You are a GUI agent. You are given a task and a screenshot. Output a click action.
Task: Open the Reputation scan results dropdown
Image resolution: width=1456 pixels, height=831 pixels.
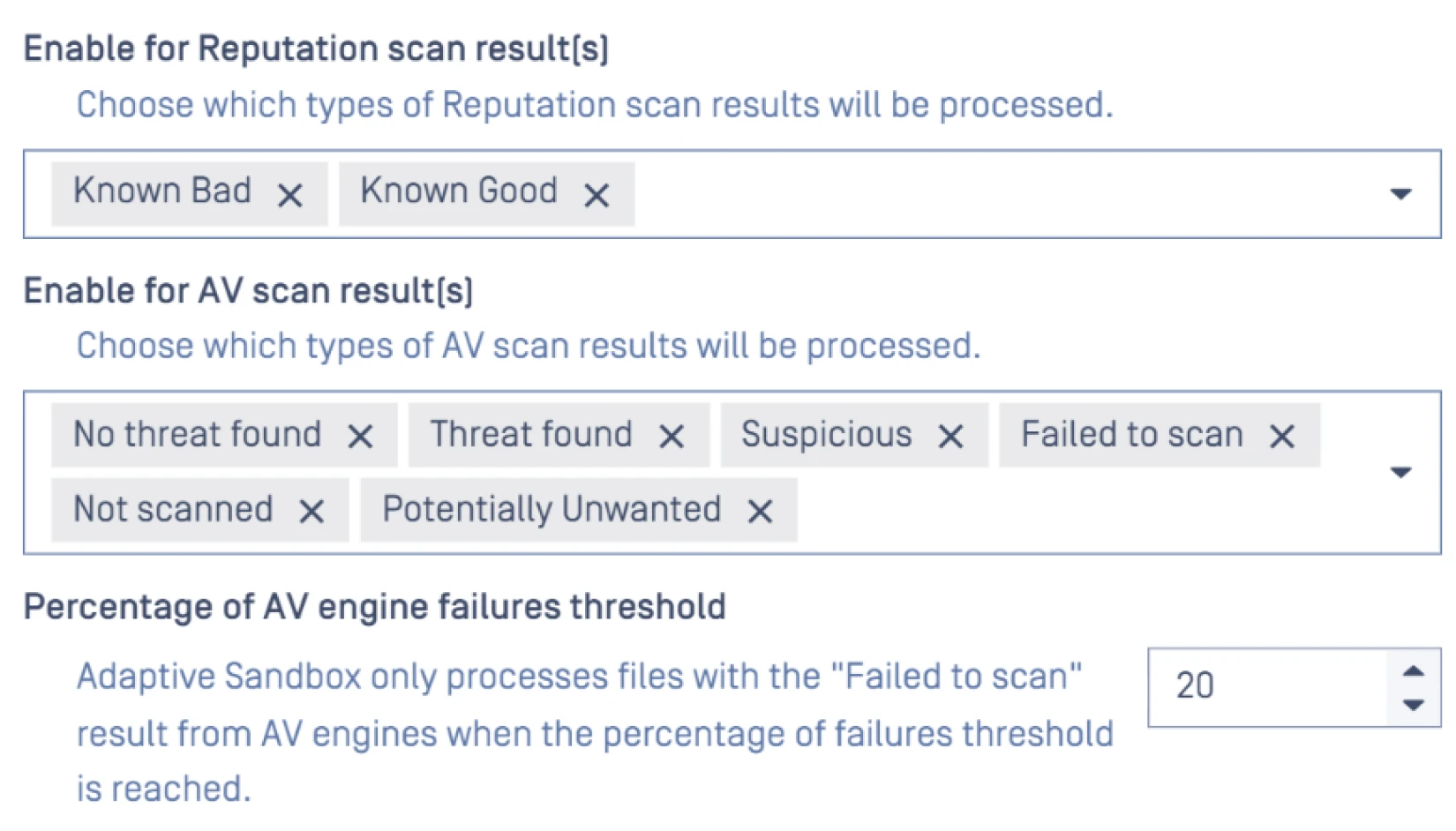[x=1400, y=194]
